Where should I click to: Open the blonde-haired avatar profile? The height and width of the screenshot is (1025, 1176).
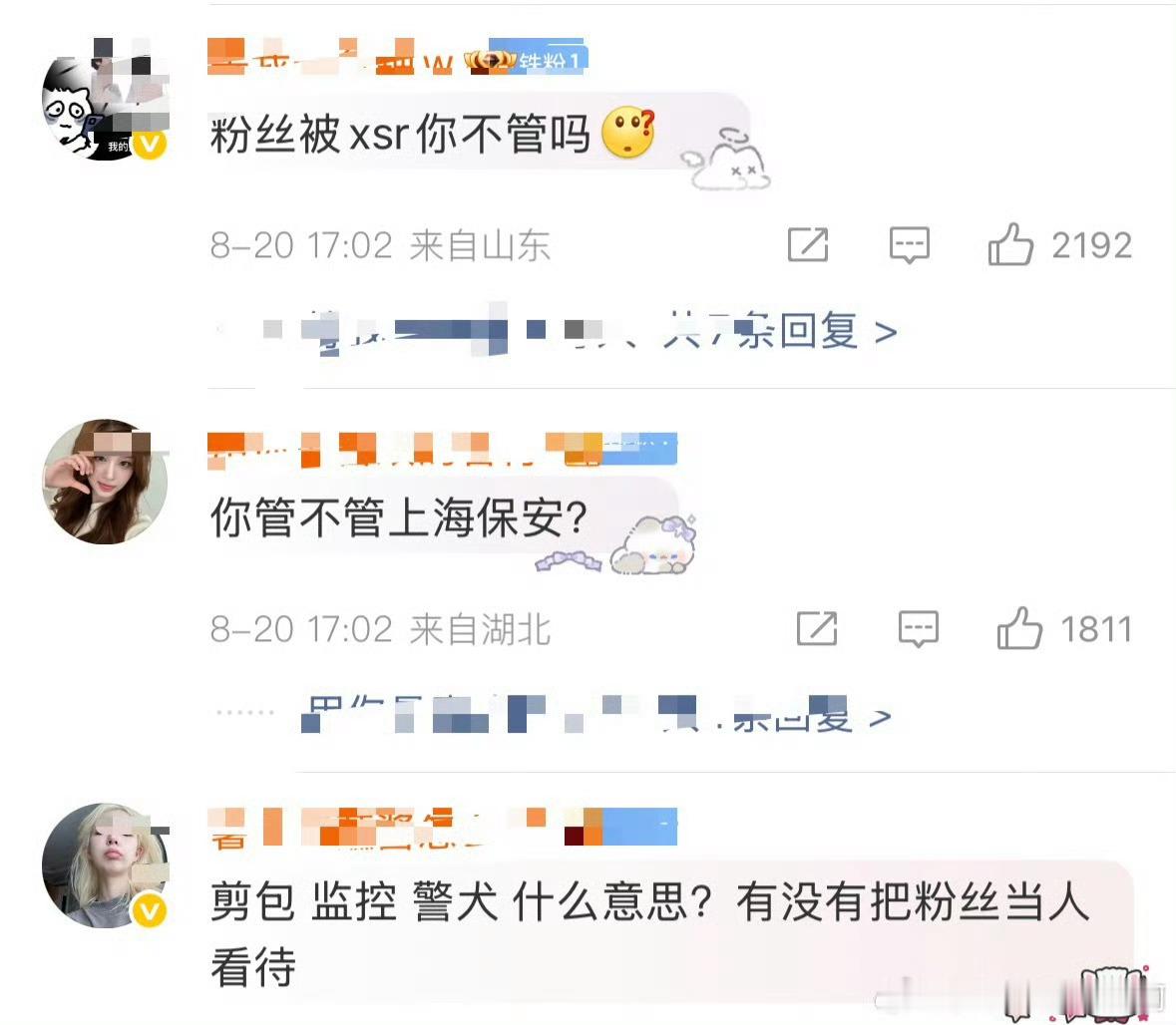[x=105, y=866]
